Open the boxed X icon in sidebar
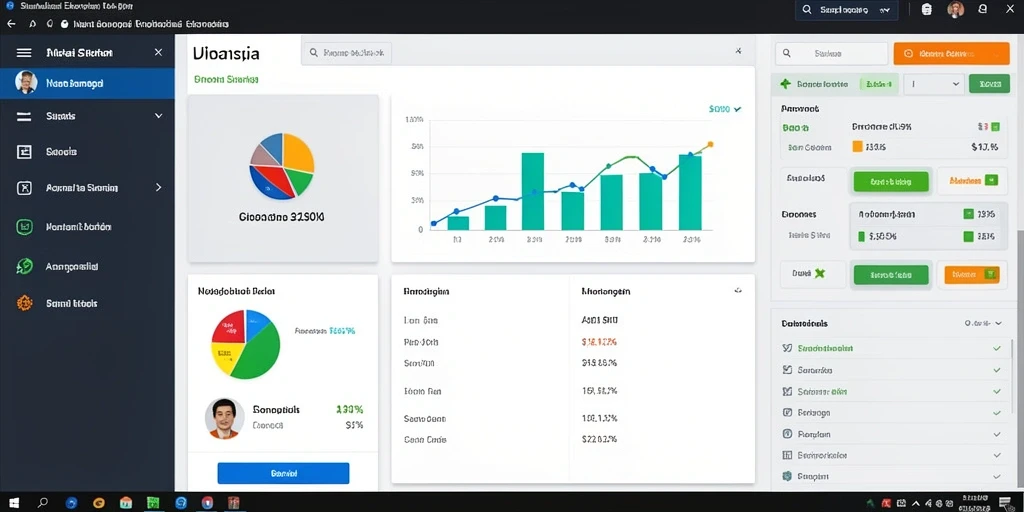Viewport: 1024px width, 512px height. coord(24,188)
